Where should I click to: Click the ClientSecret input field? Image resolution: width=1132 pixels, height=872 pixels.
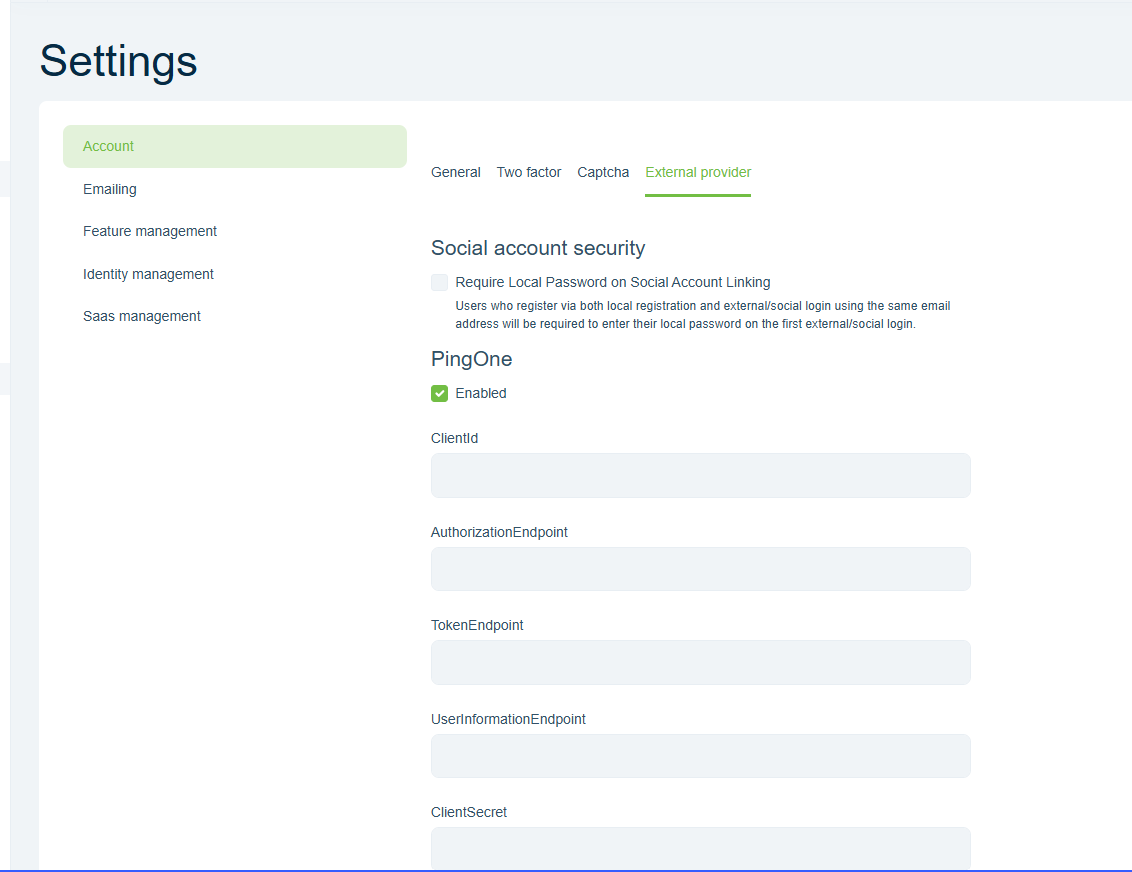tap(700, 849)
